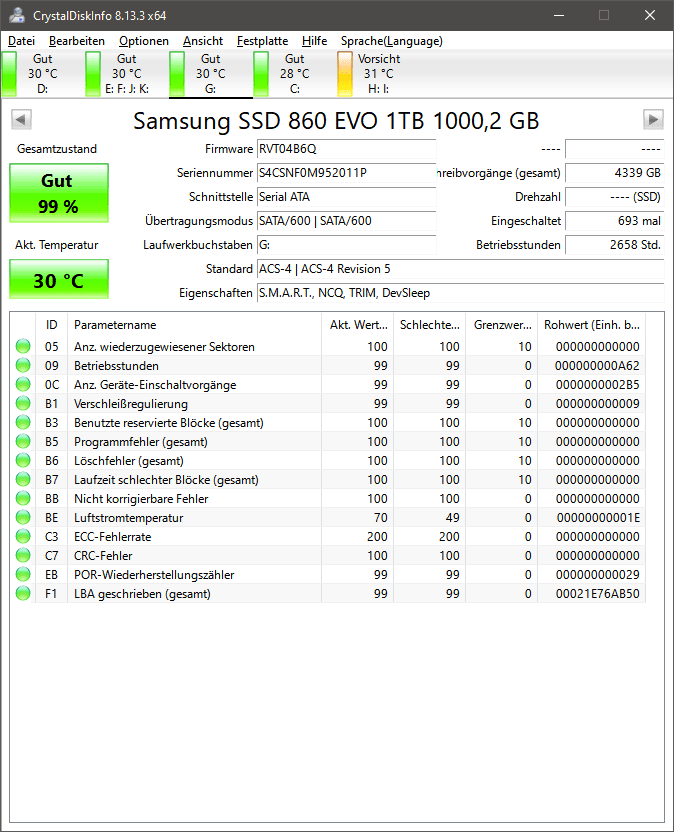Viewport: 674px width, 832px height.
Task: Click the Übertragungsmodus SATA/600 field
Action: tap(347, 221)
